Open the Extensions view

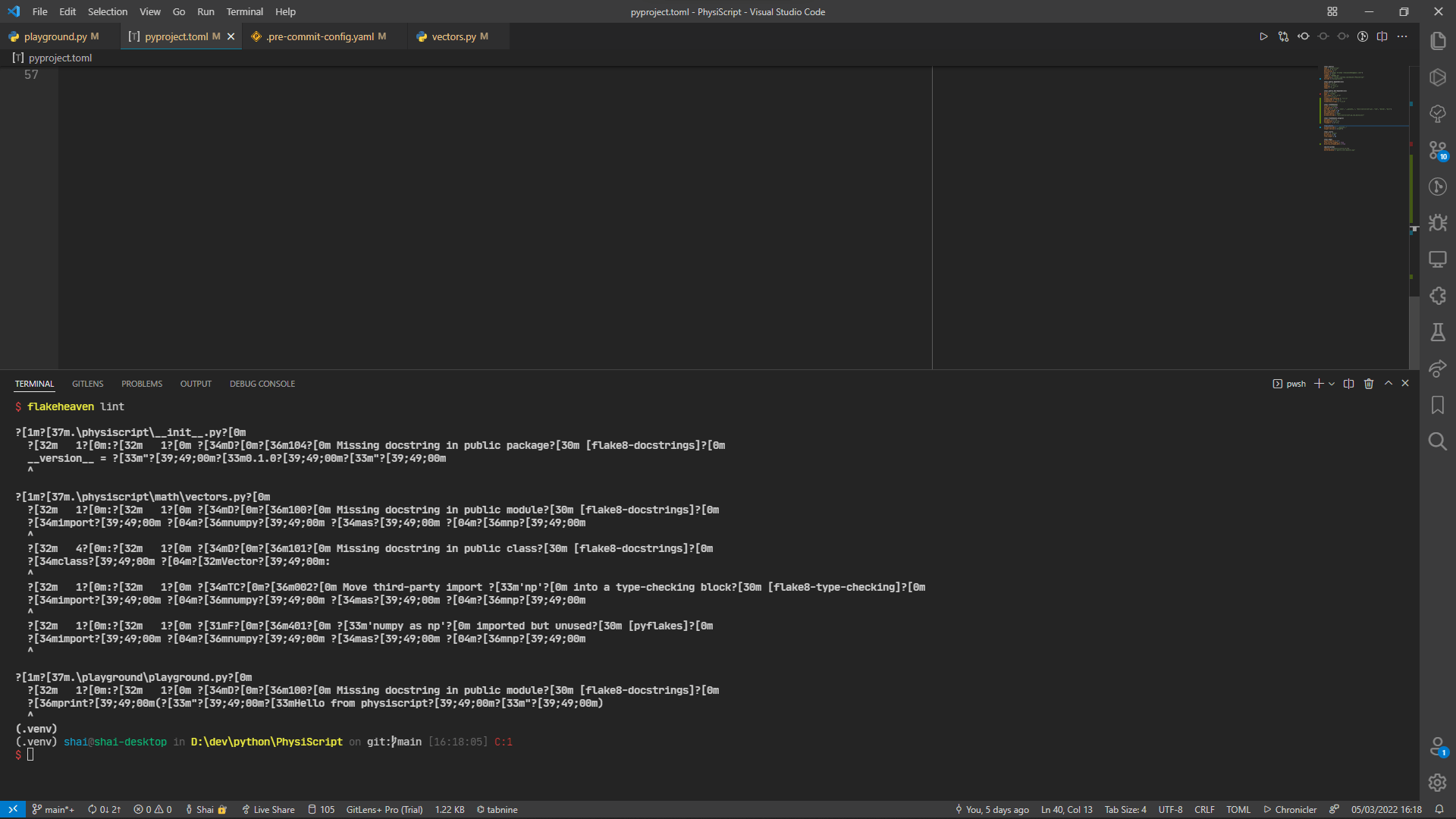[x=1438, y=296]
